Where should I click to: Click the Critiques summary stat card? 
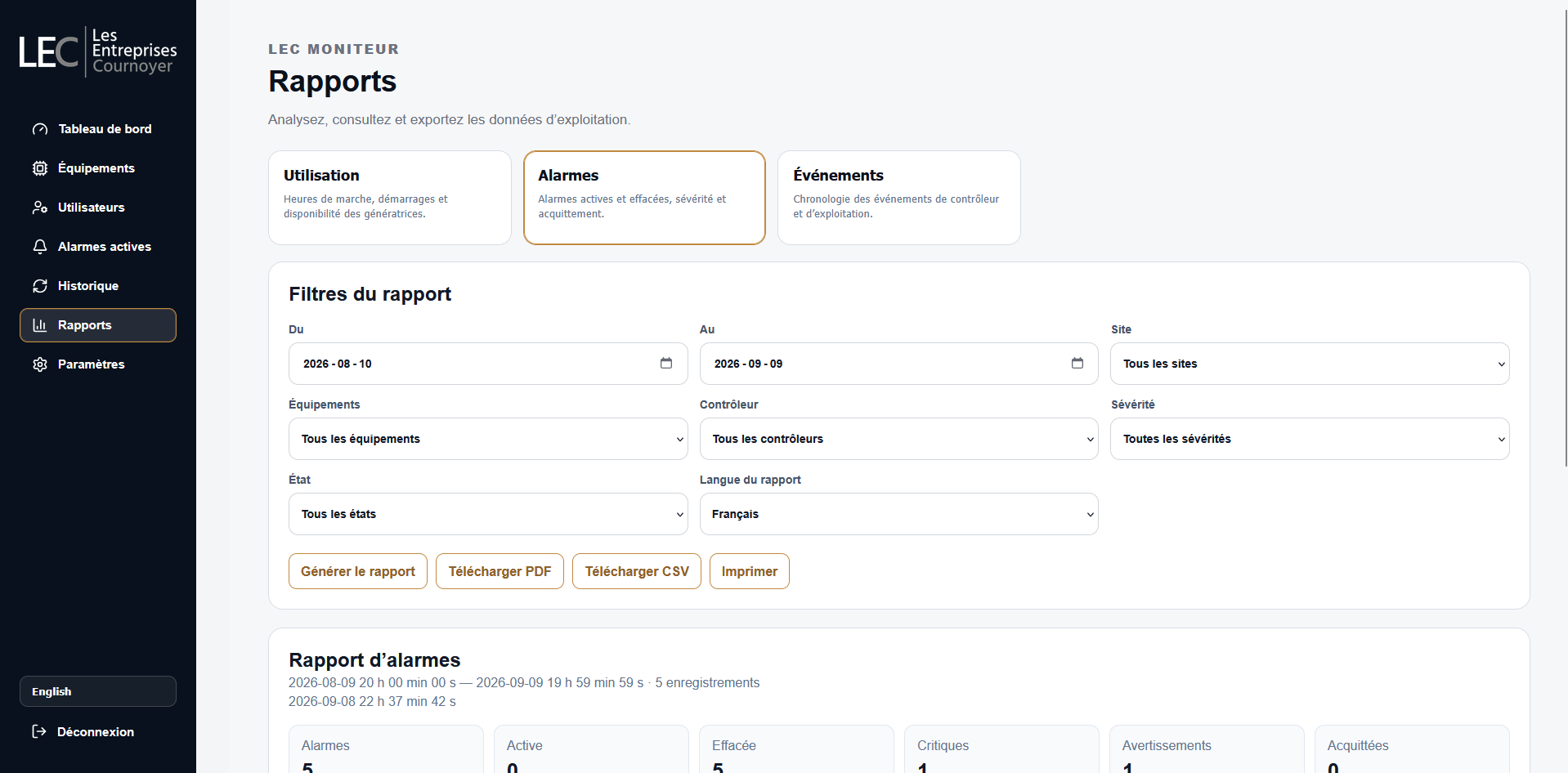(x=1001, y=749)
